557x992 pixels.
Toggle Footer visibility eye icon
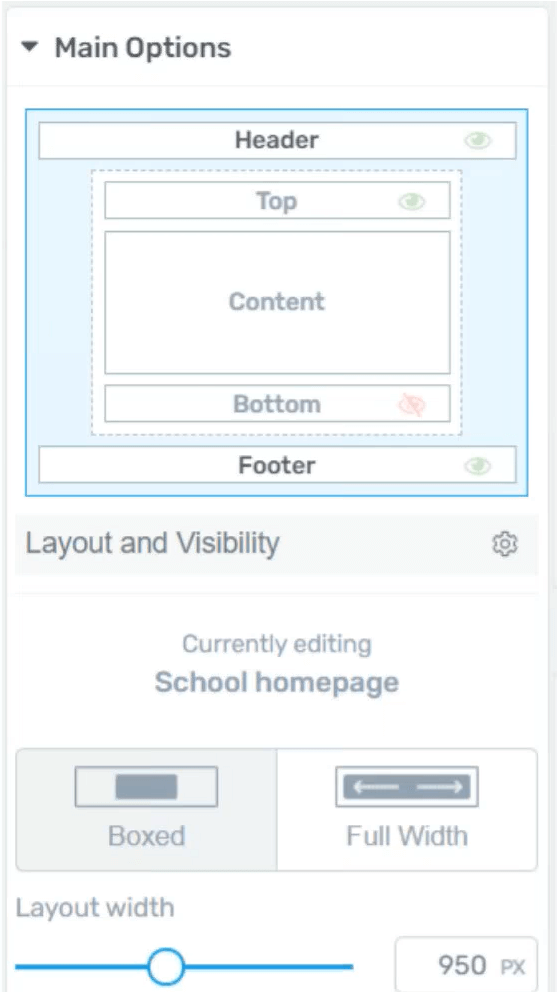point(477,466)
